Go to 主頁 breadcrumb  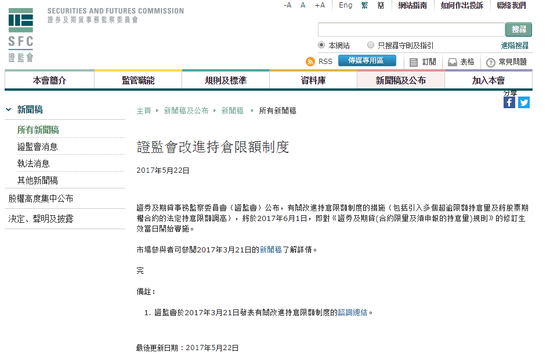(143, 111)
